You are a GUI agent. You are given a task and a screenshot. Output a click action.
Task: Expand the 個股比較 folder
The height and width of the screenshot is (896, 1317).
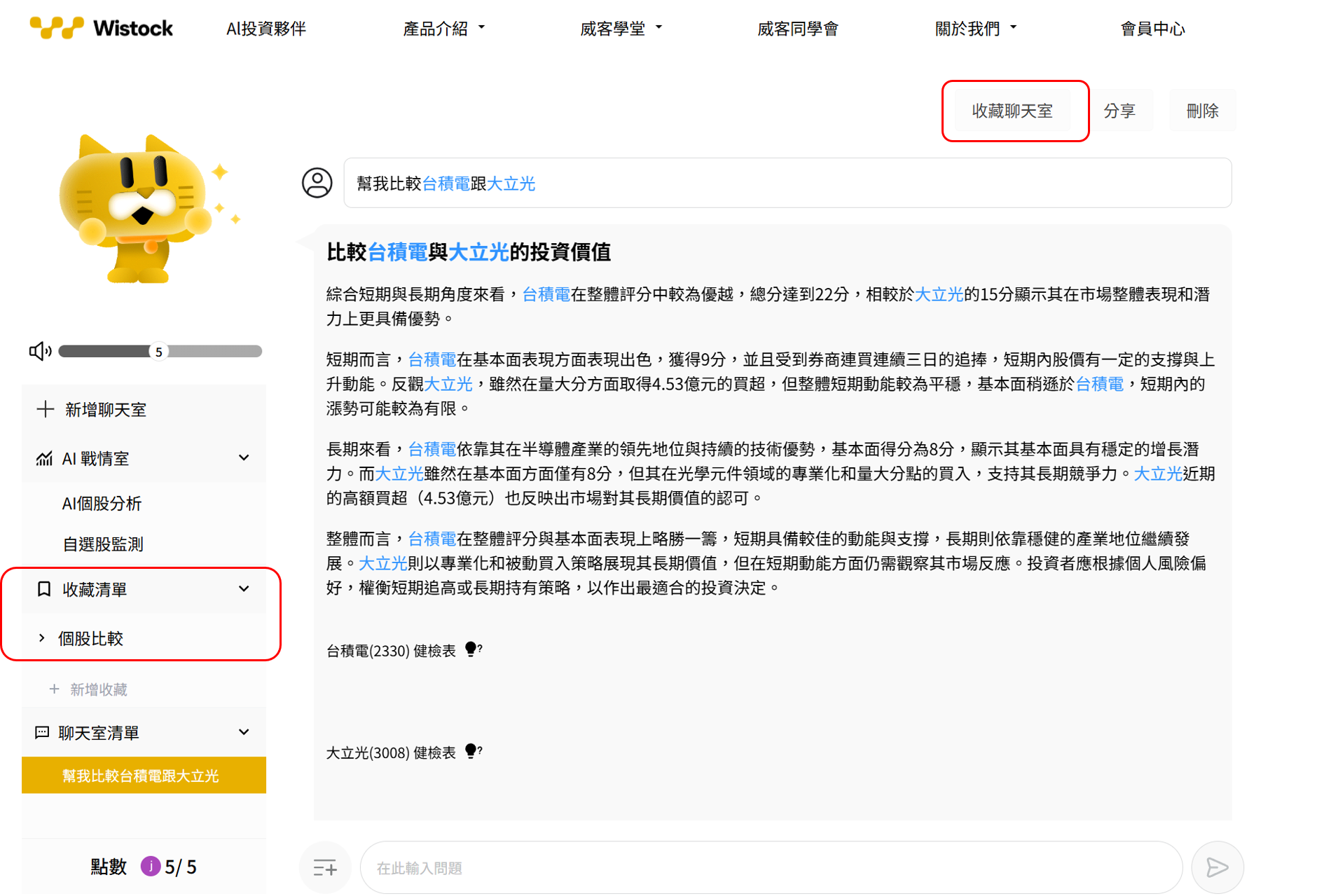(42, 638)
